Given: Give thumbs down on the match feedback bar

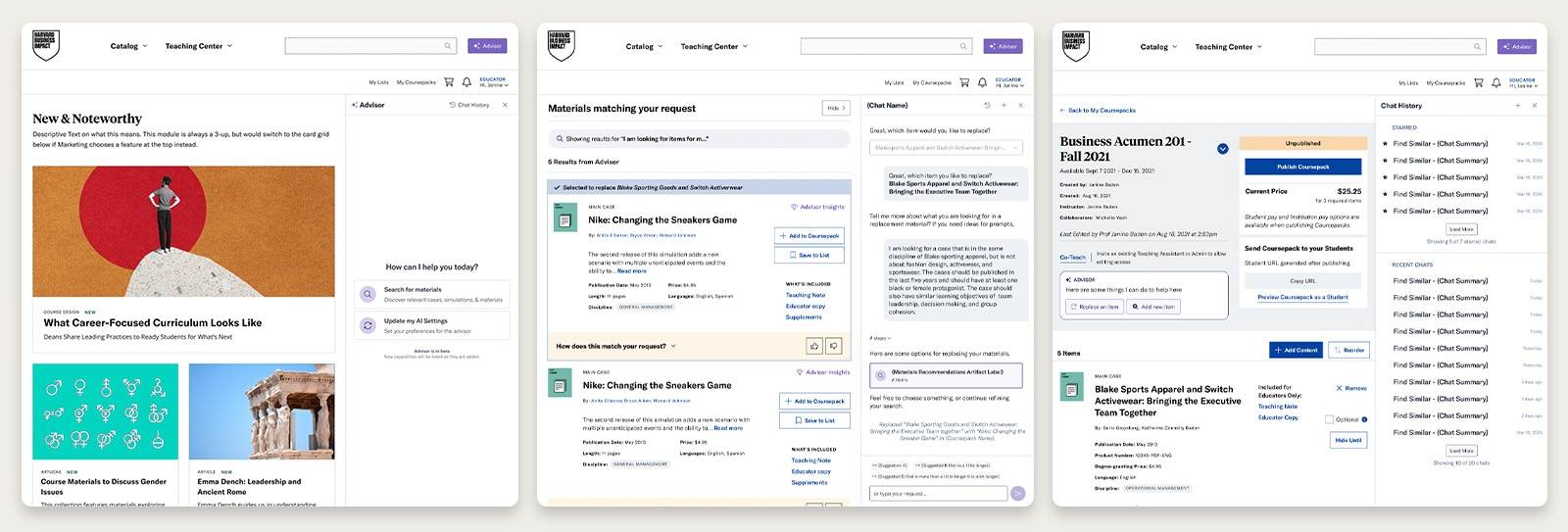Looking at the screenshot, I should point(834,346).
